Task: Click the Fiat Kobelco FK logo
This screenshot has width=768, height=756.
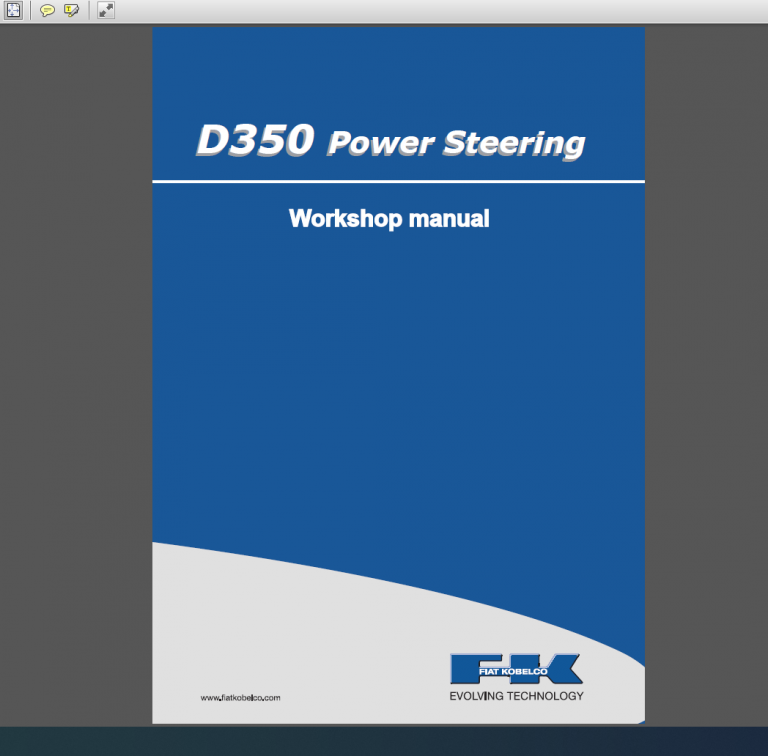Action: point(516,668)
